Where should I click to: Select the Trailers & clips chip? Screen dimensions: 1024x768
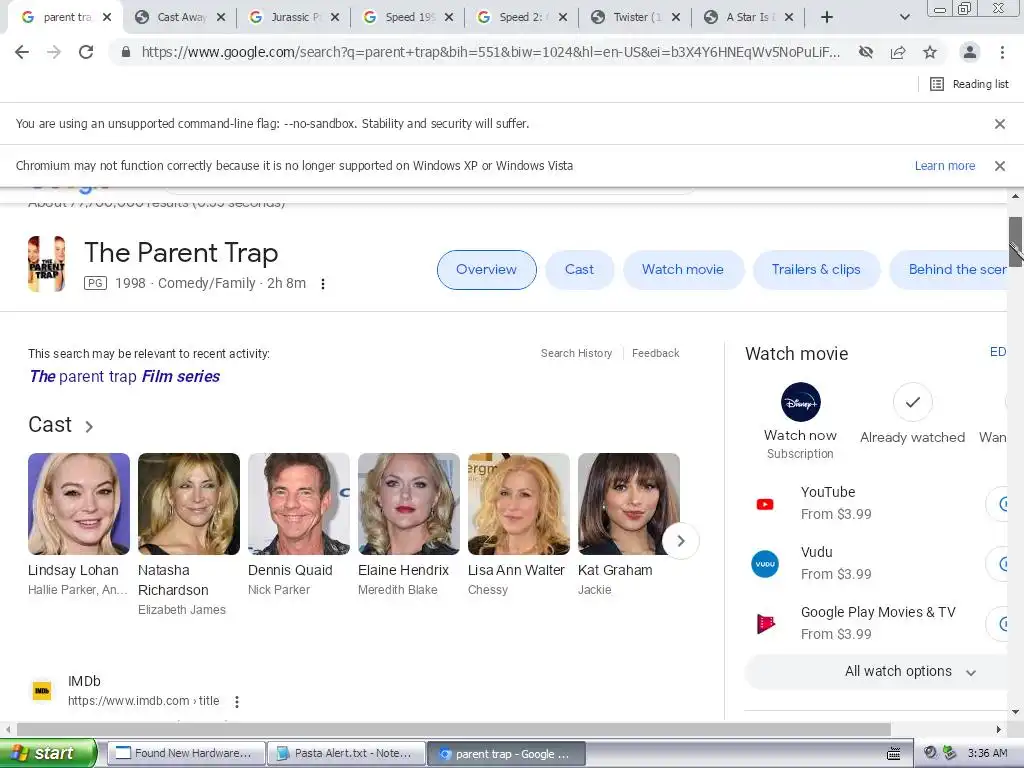tap(816, 270)
